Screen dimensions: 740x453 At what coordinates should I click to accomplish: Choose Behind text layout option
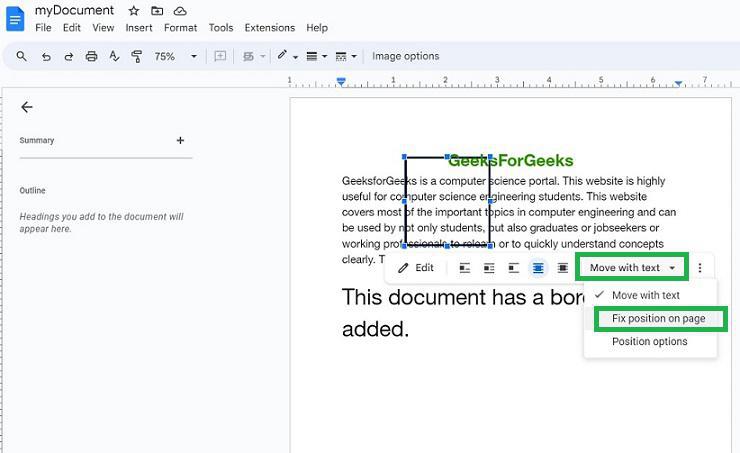pos(538,268)
